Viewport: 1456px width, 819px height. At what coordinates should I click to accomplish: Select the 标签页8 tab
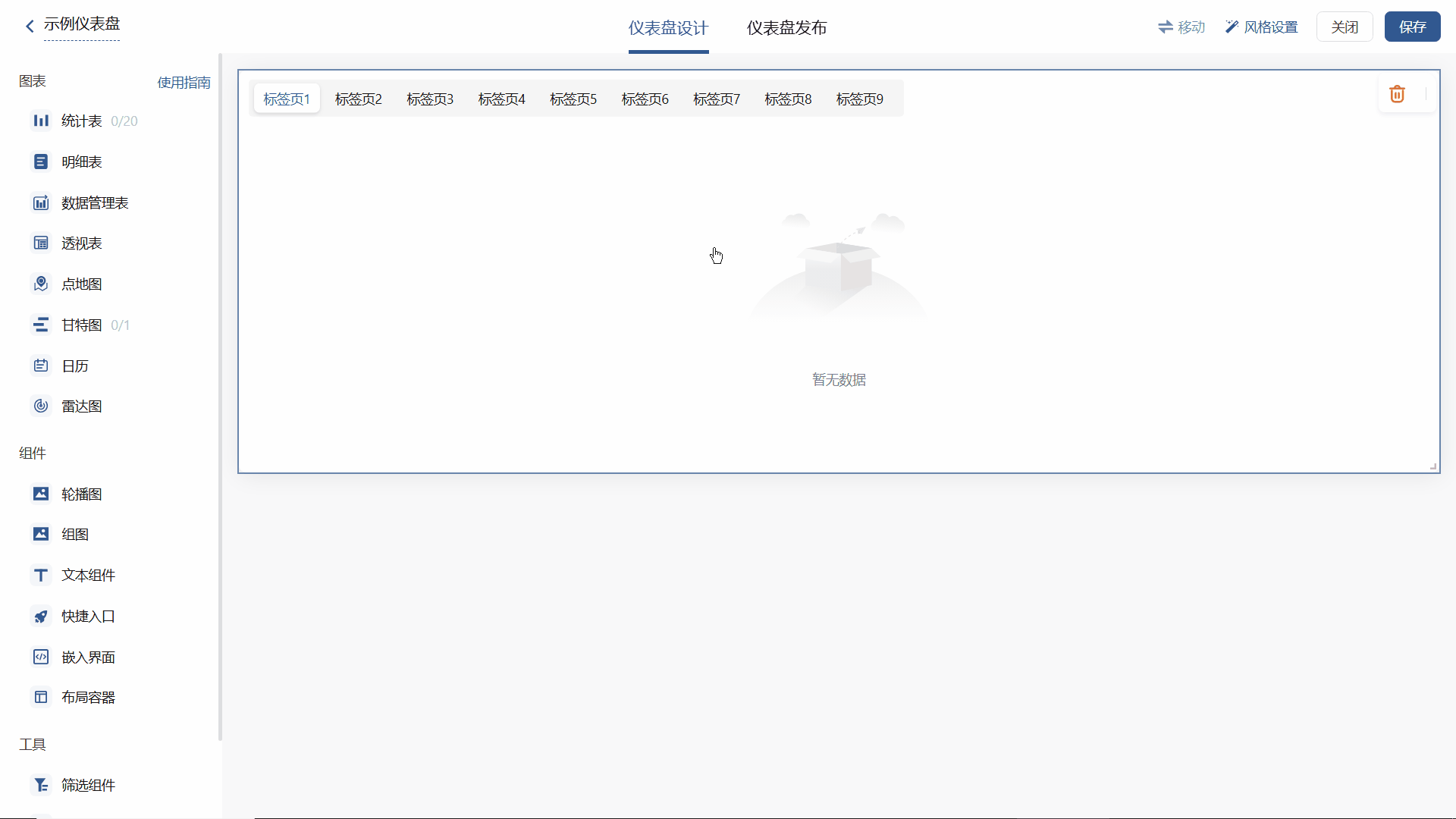click(x=788, y=99)
